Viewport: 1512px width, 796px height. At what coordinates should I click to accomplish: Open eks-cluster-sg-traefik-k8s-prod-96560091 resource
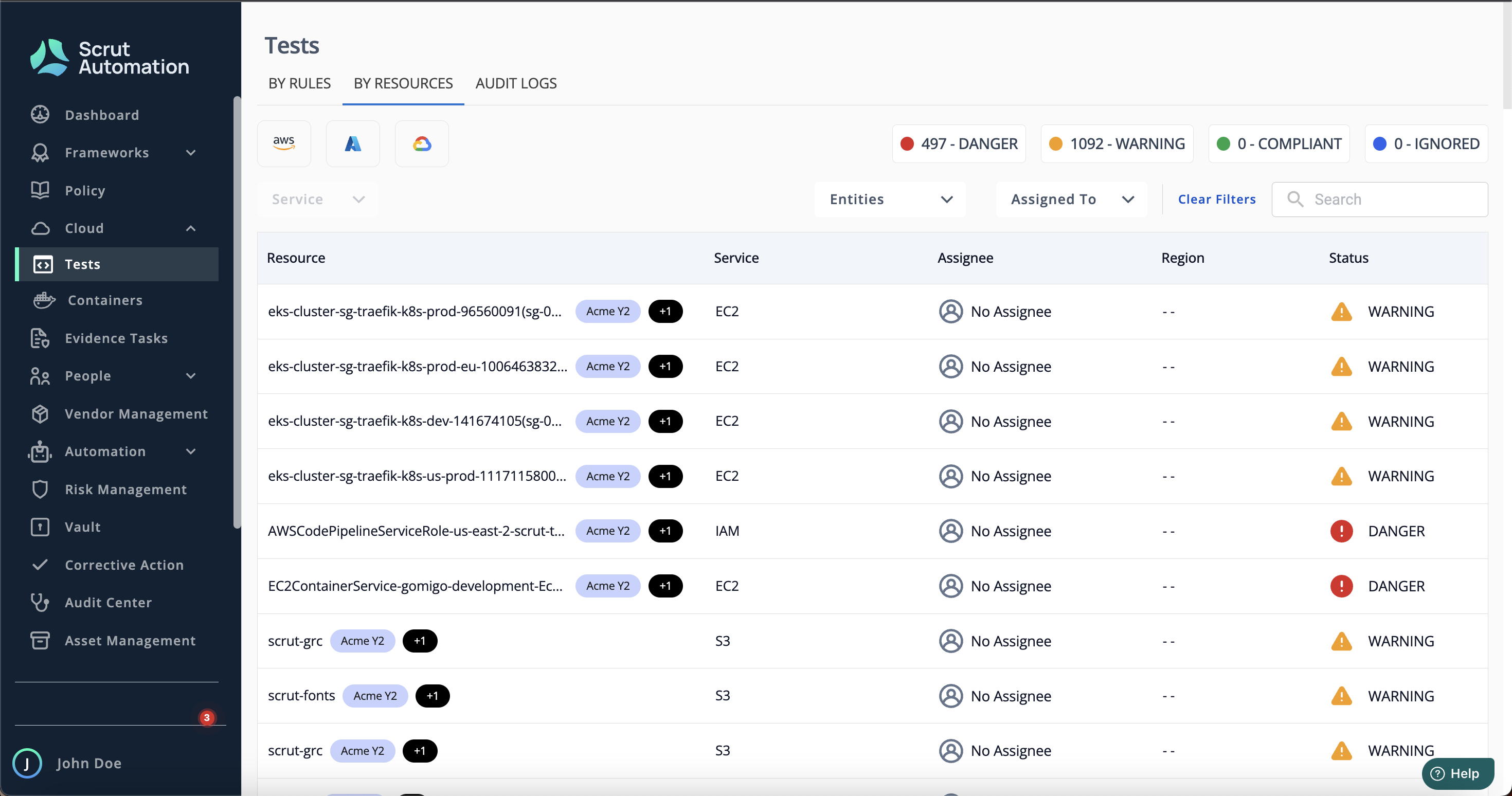(x=415, y=311)
